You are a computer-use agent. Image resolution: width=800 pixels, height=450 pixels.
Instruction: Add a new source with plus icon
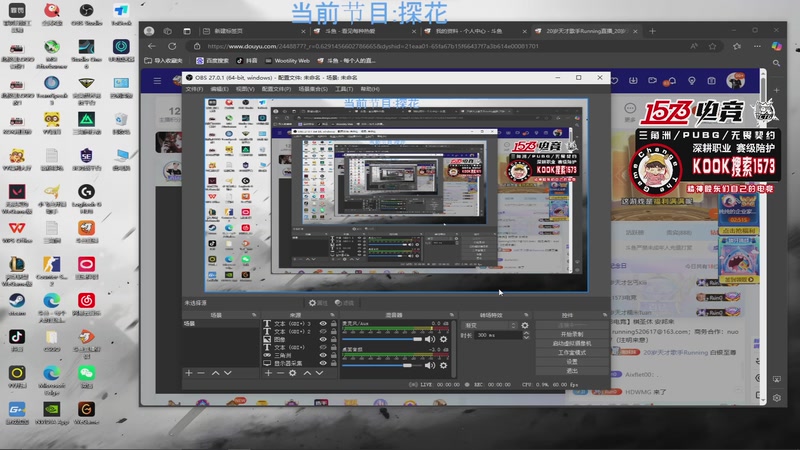pyautogui.click(x=268, y=373)
